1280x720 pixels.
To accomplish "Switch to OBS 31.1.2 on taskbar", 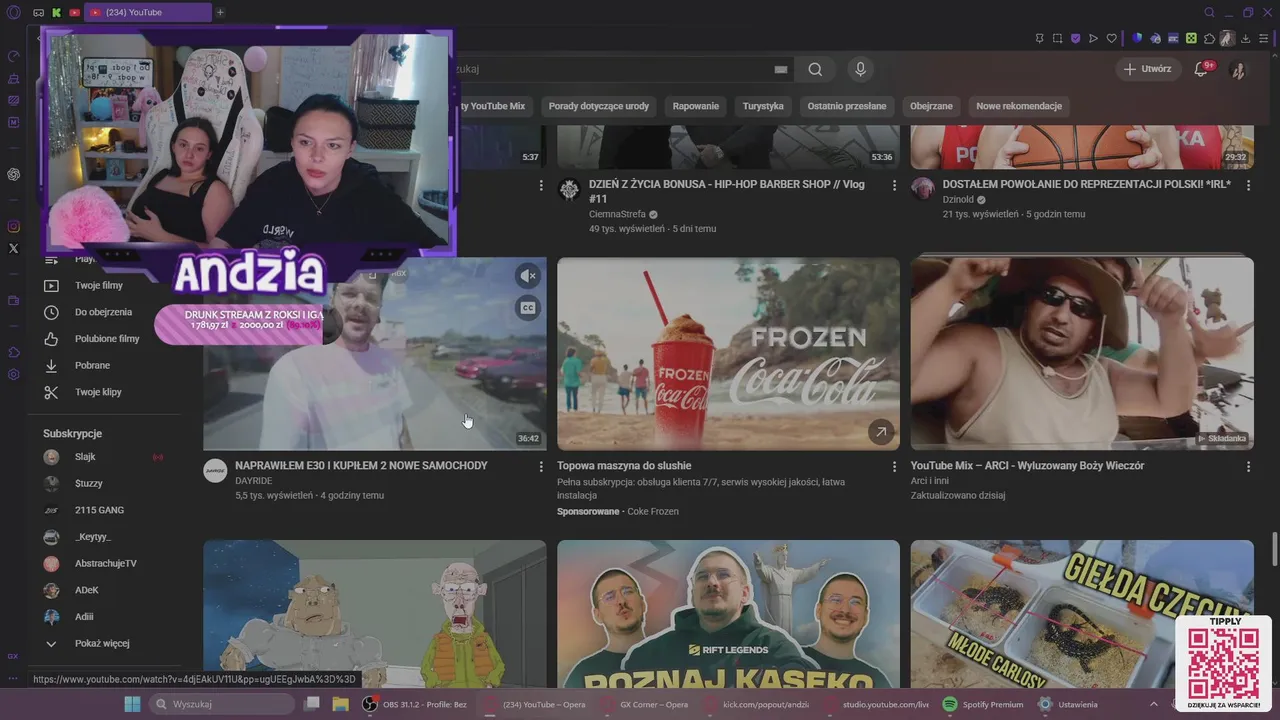I will point(416,704).
